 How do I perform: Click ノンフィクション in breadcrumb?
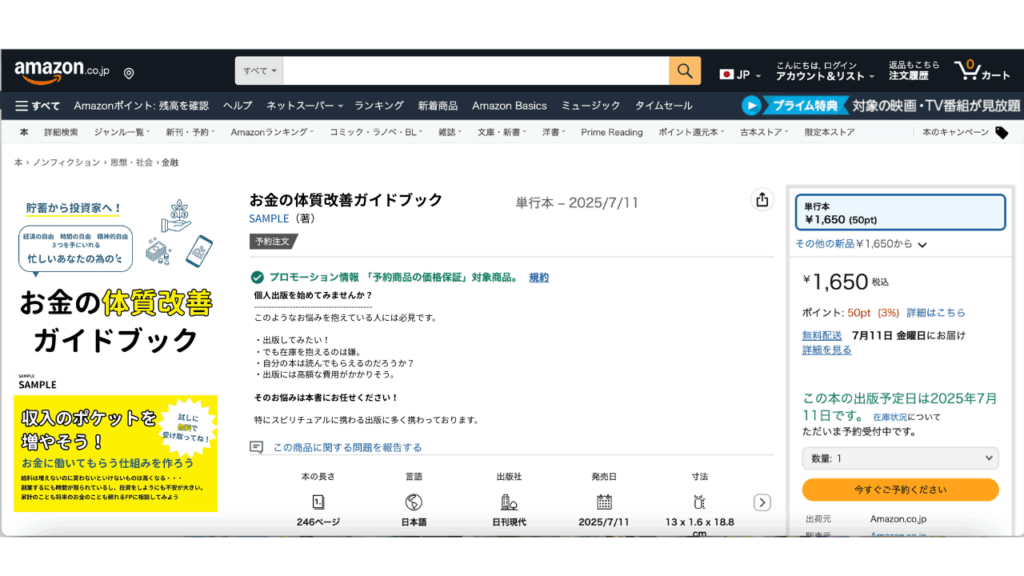point(67,162)
